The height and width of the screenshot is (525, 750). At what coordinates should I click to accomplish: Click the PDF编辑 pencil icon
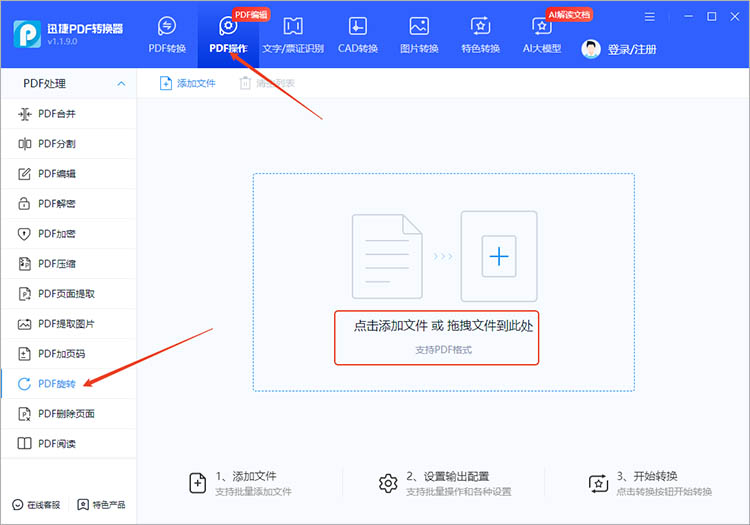(x=24, y=174)
